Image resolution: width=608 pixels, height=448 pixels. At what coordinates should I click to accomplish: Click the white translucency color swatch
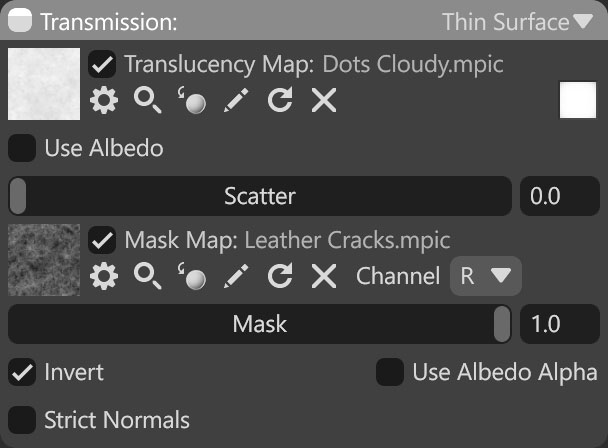tap(578, 100)
